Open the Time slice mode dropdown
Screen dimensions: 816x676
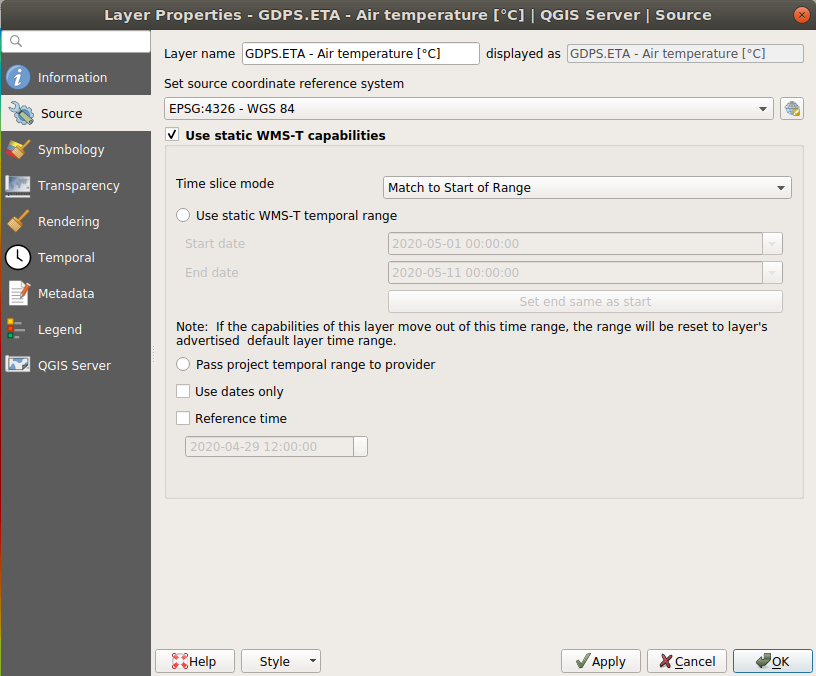click(586, 187)
